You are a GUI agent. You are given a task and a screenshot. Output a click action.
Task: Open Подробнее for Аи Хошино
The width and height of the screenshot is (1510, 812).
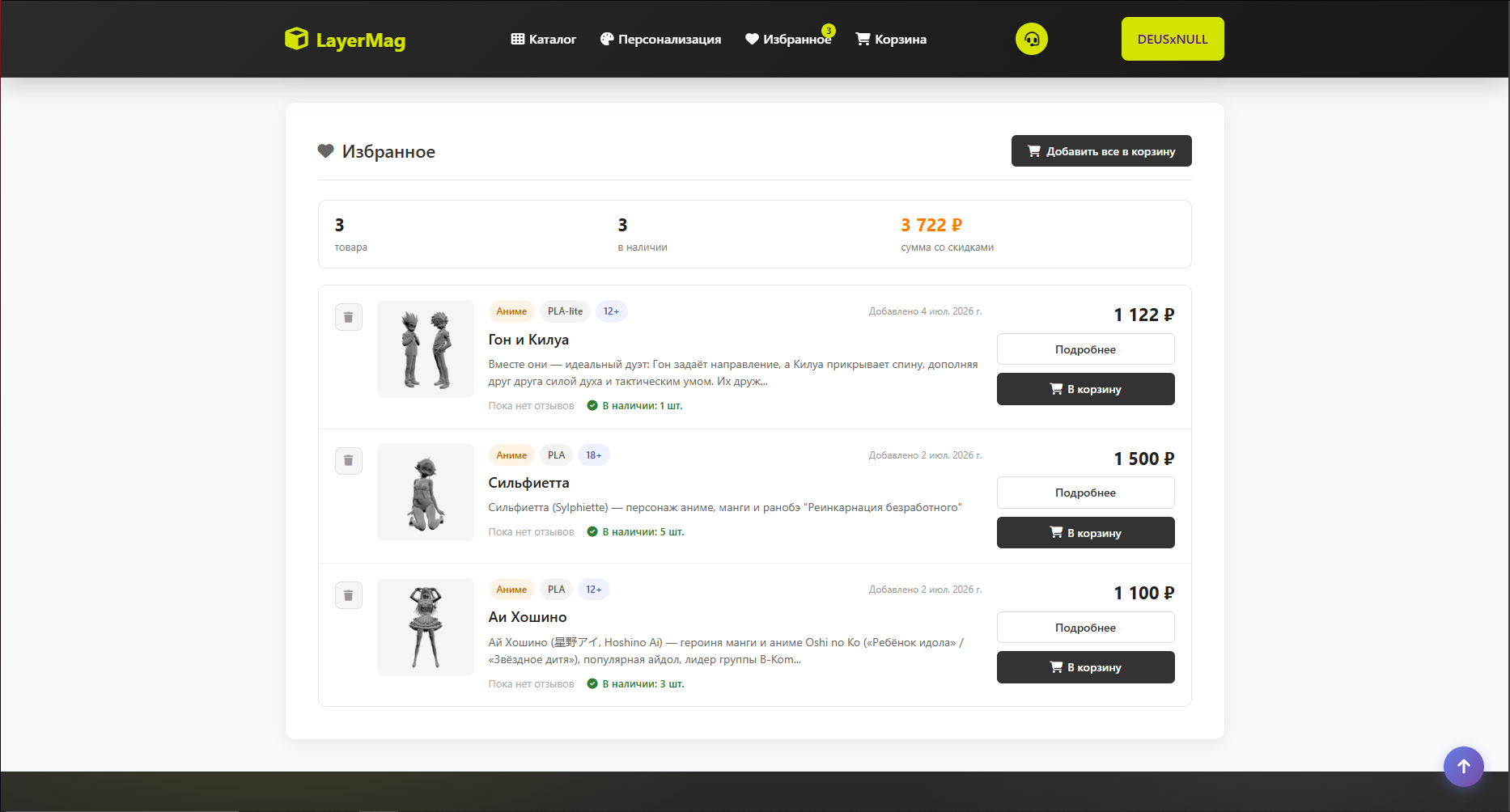[x=1086, y=628]
